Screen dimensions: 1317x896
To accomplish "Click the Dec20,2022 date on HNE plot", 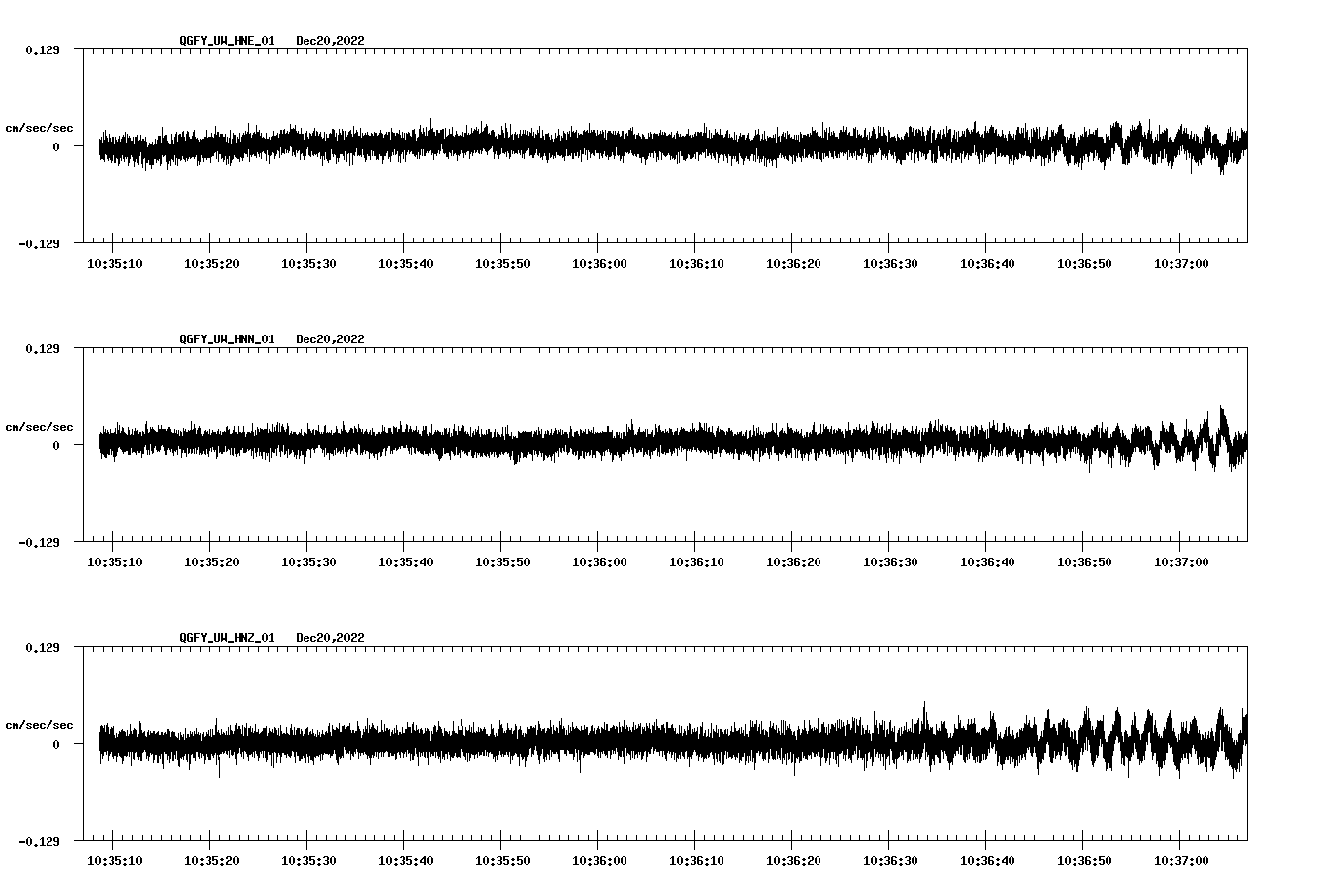I will click(x=331, y=41).
